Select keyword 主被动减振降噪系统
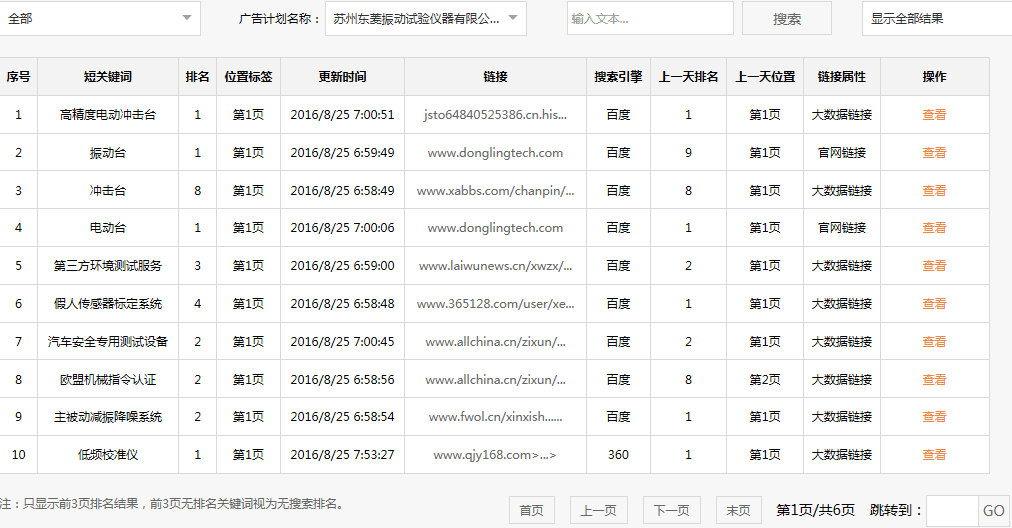Viewport: 1012px width, 528px height. pos(108,417)
